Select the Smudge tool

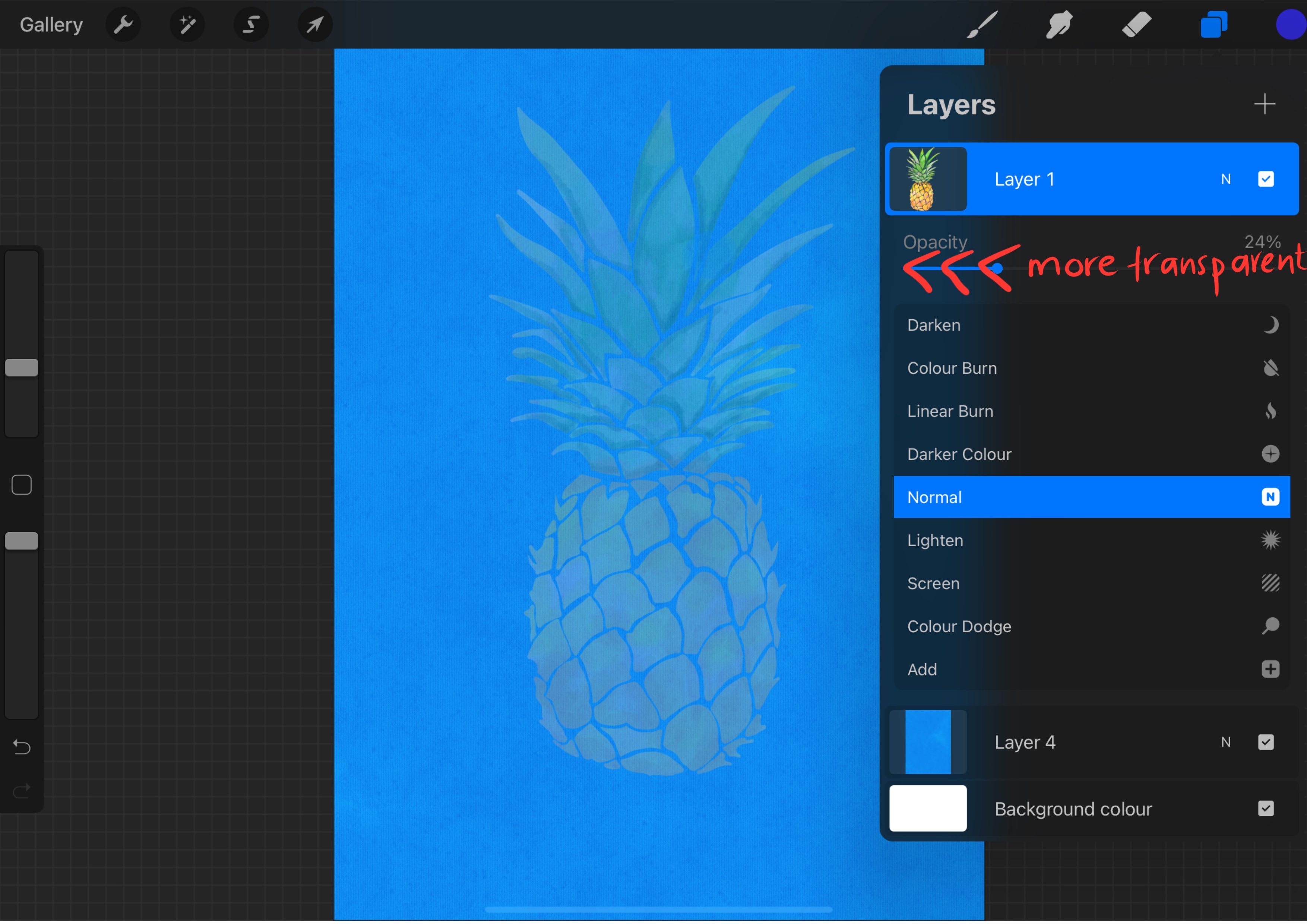tap(1058, 25)
